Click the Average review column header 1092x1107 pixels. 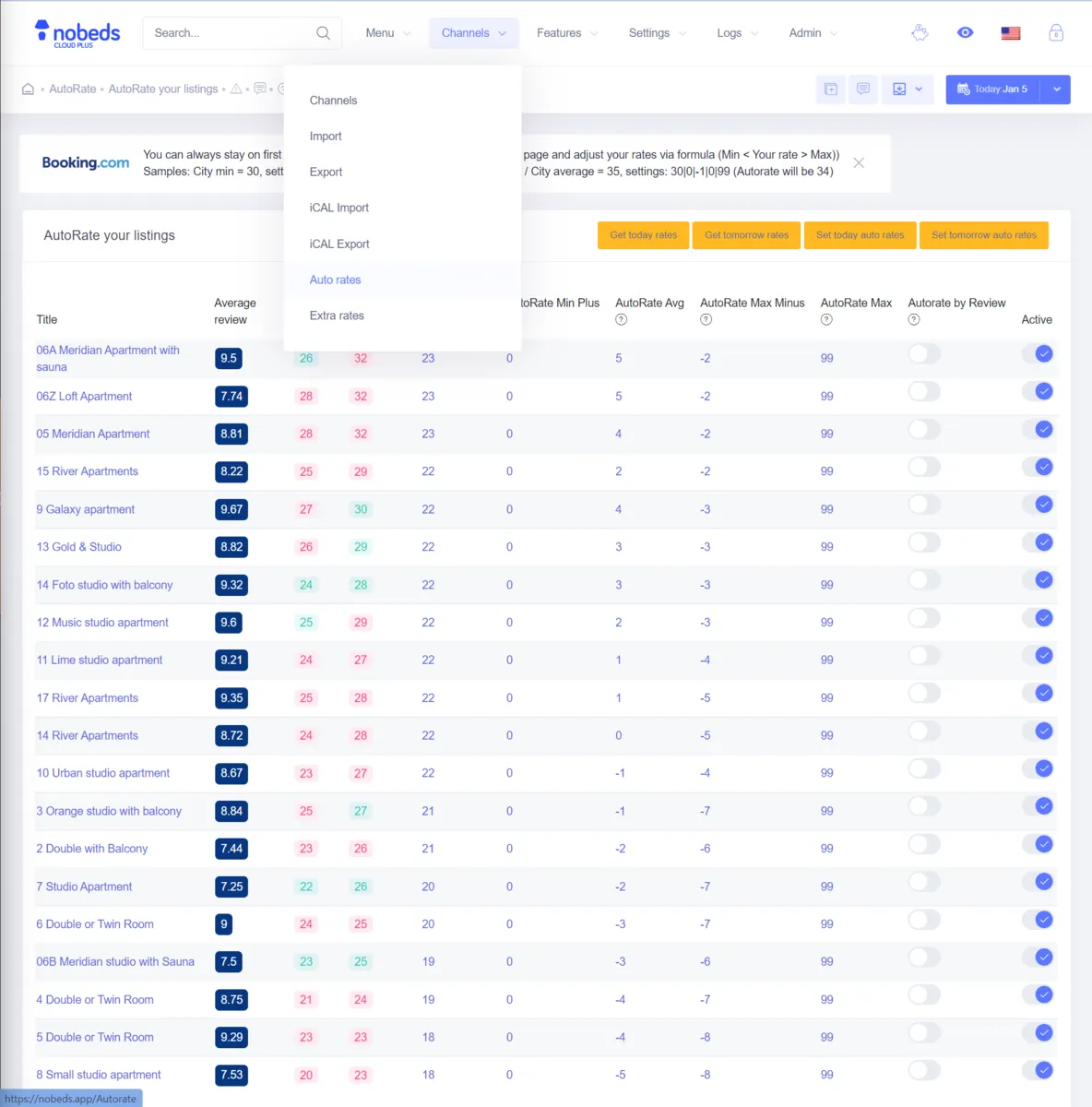[x=235, y=312]
